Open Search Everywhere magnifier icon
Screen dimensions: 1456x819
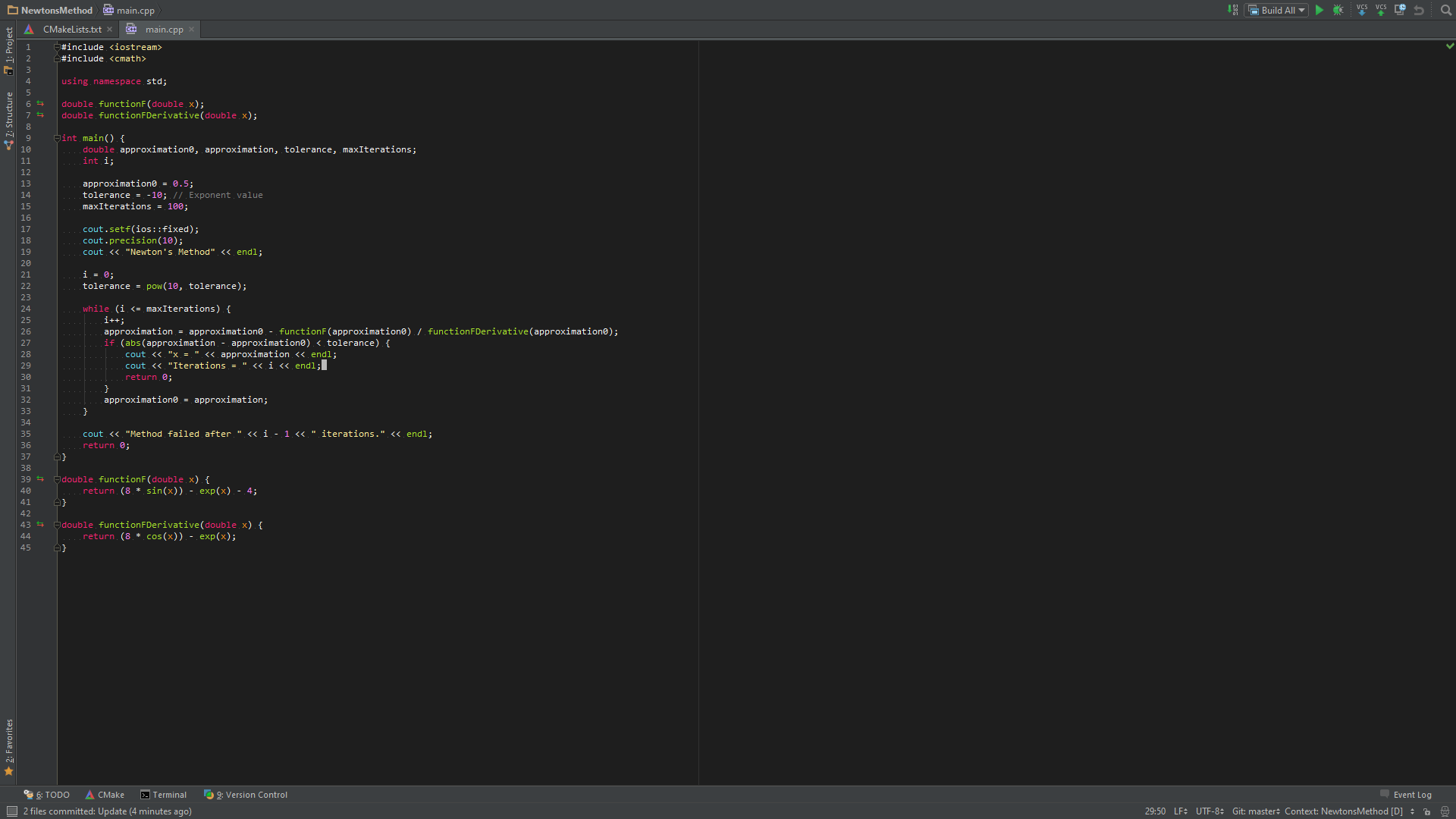coord(1445,10)
